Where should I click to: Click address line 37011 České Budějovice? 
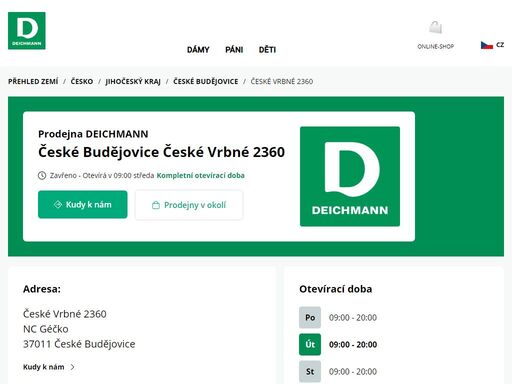(79, 344)
